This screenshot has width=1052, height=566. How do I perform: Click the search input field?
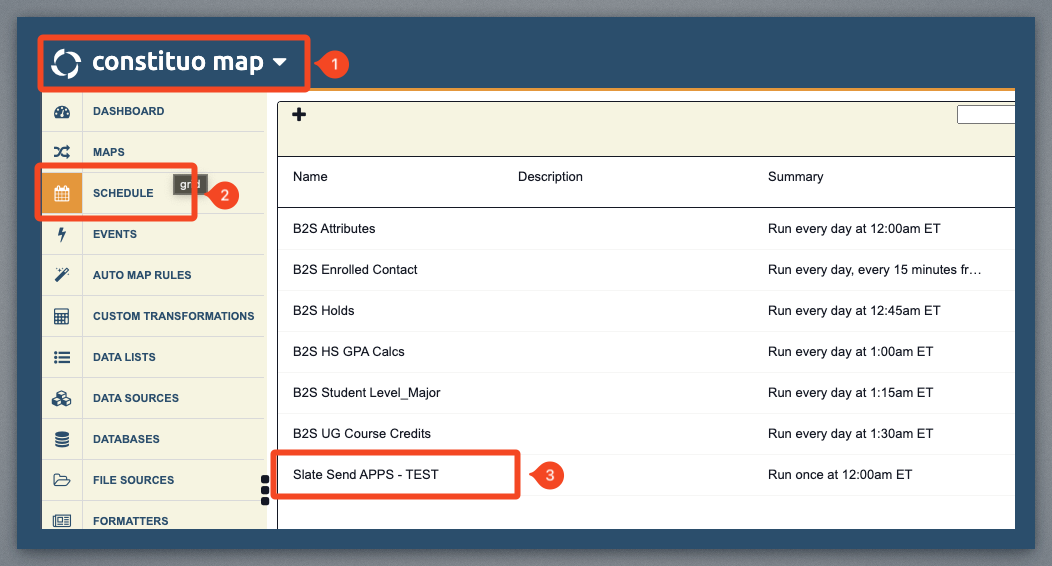[985, 115]
